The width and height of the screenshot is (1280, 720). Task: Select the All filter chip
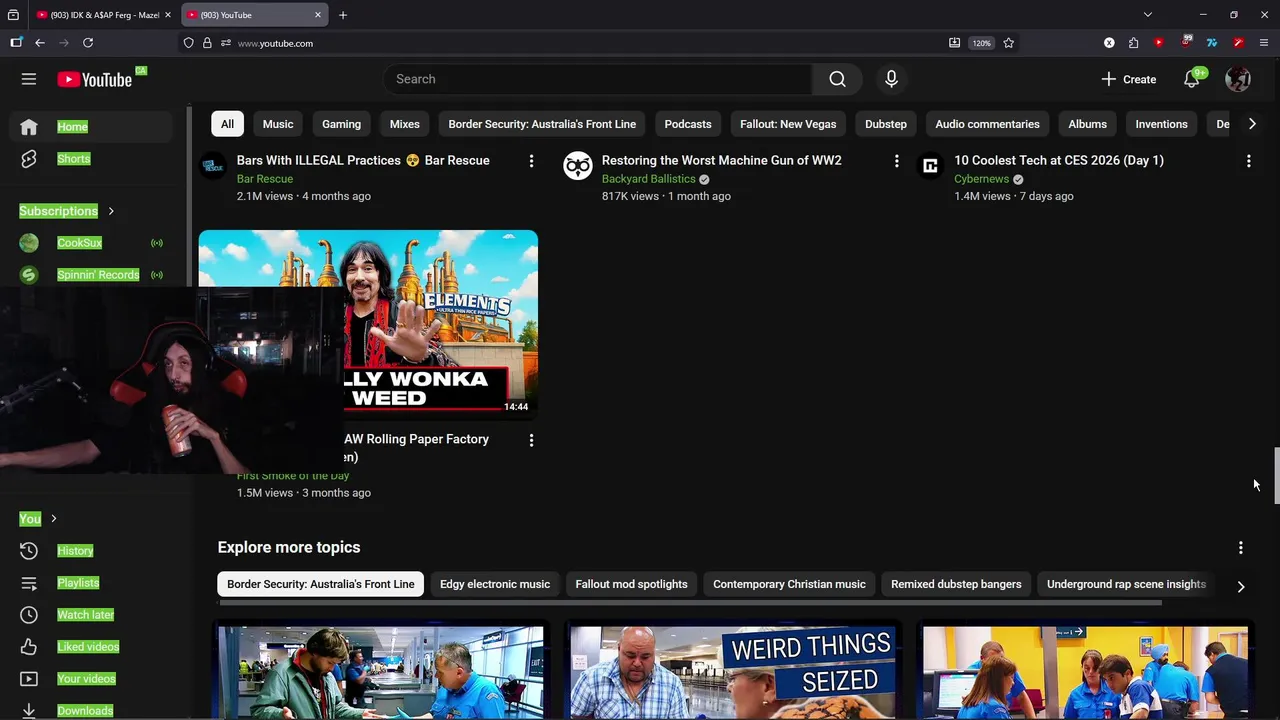pos(227,124)
